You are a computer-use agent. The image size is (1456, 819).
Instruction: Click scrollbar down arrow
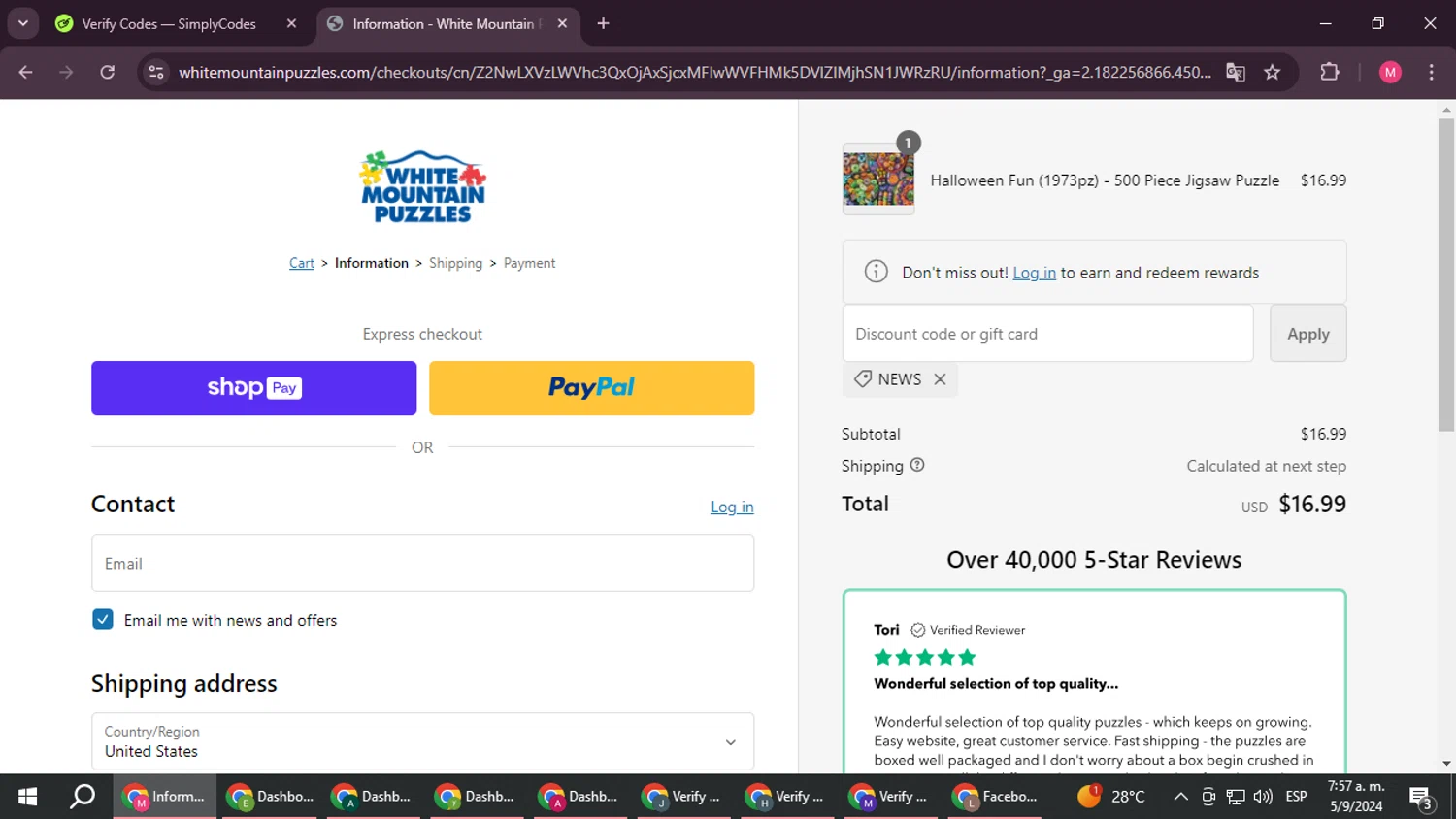click(1446, 764)
